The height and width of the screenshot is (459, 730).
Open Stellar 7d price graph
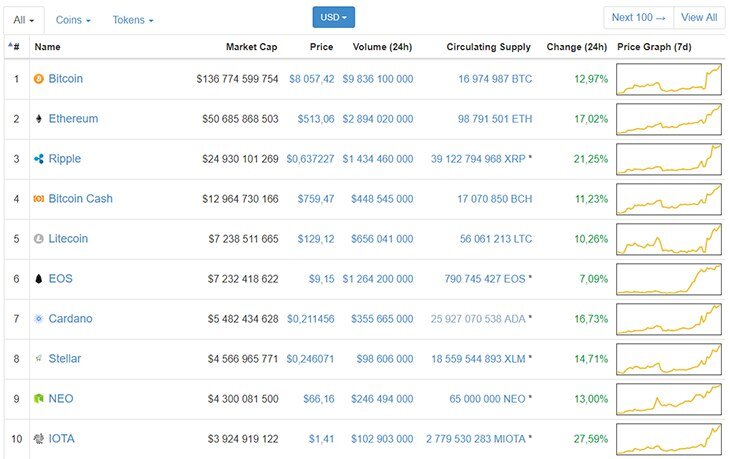click(x=669, y=359)
